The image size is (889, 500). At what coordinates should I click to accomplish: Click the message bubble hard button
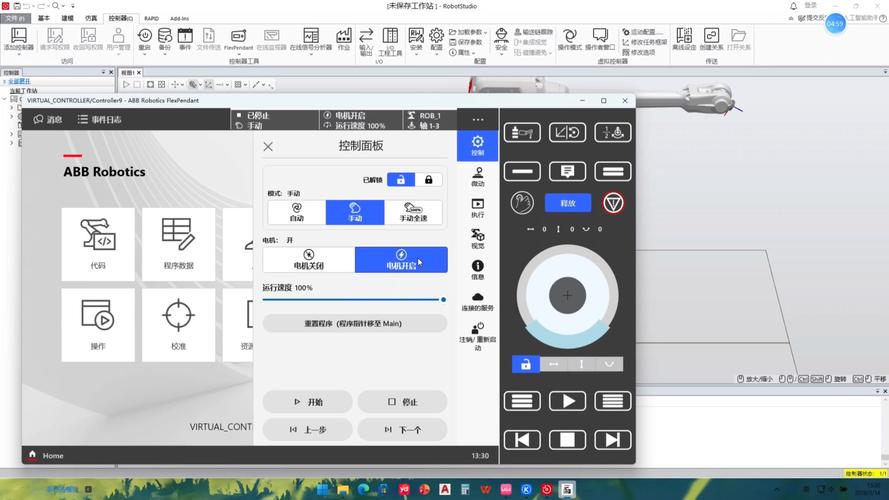[568, 171]
